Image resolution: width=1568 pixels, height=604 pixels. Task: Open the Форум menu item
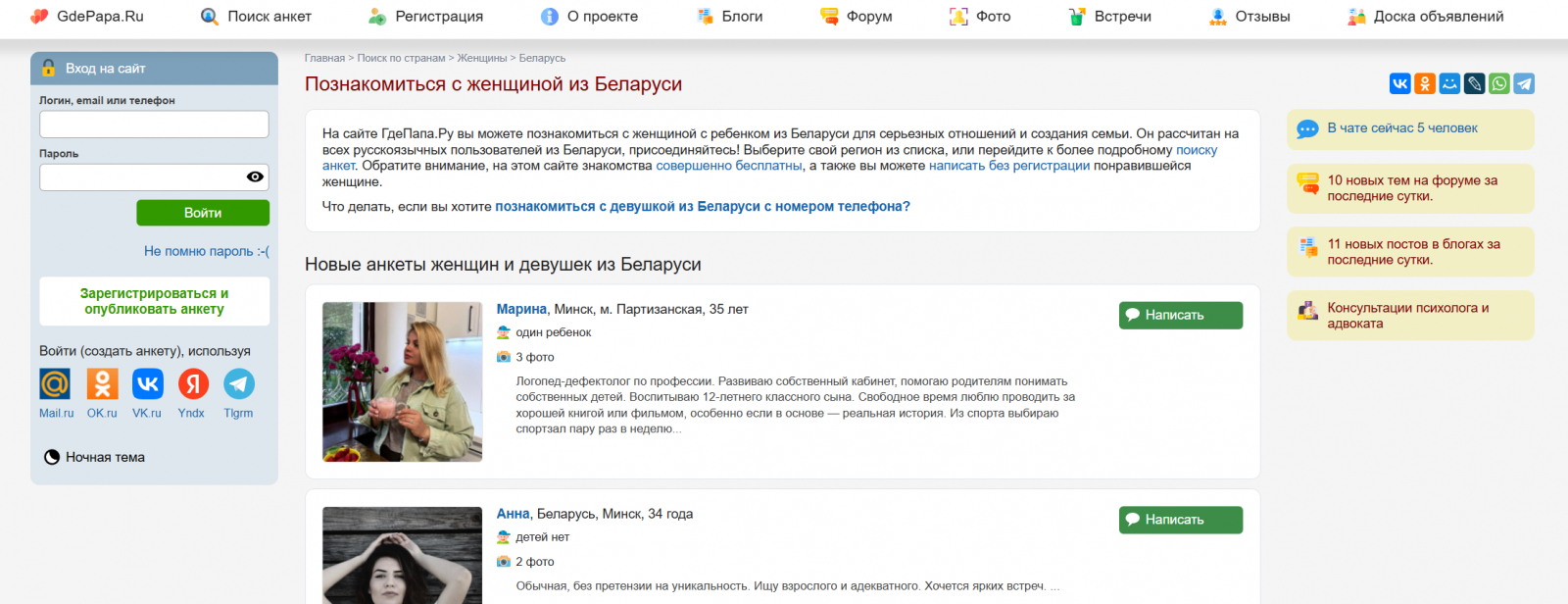click(857, 17)
